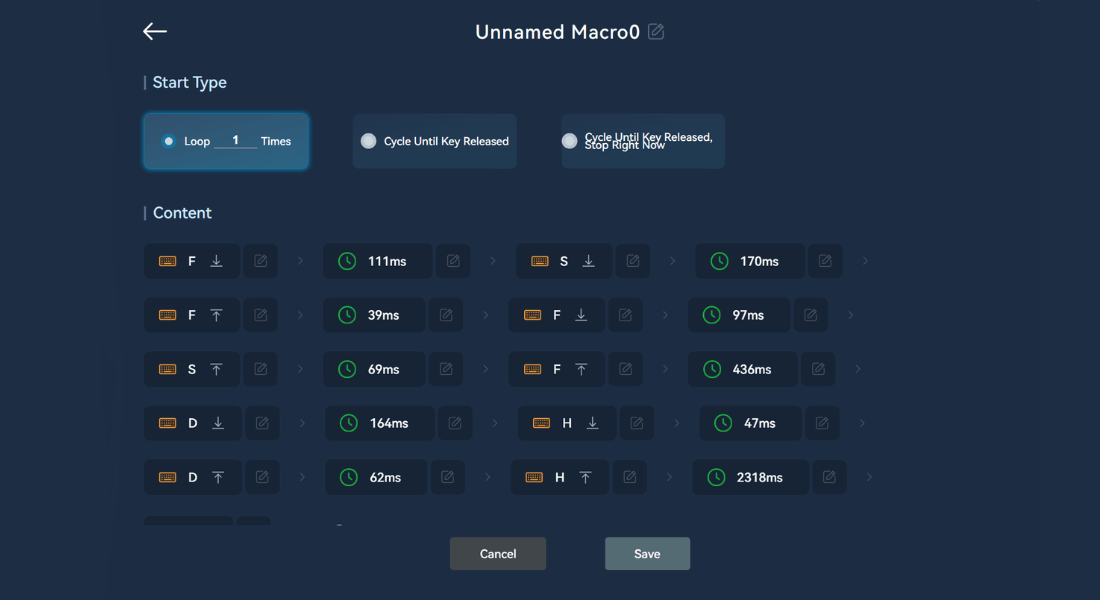Click the chevron after 47ms delay
The image size is (1100, 600).
(x=862, y=423)
